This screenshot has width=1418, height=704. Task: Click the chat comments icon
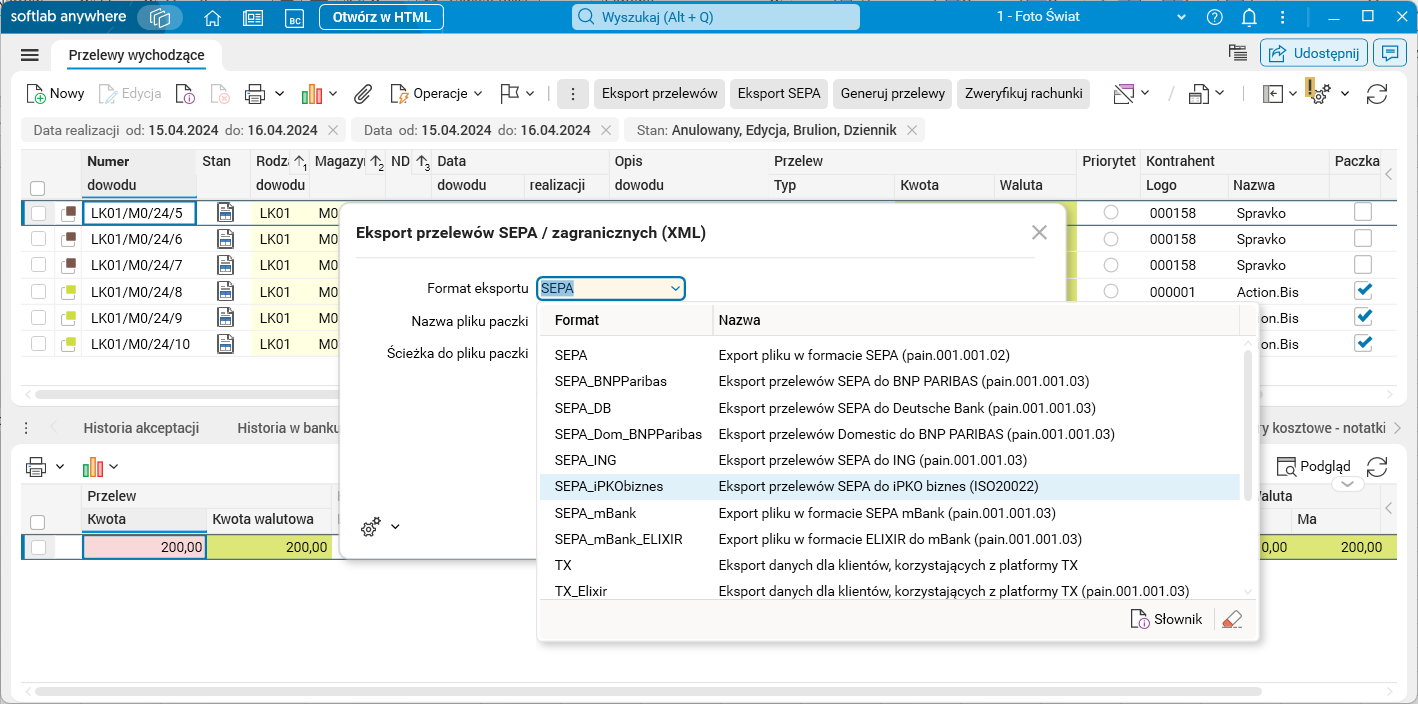(x=1389, y=53)
